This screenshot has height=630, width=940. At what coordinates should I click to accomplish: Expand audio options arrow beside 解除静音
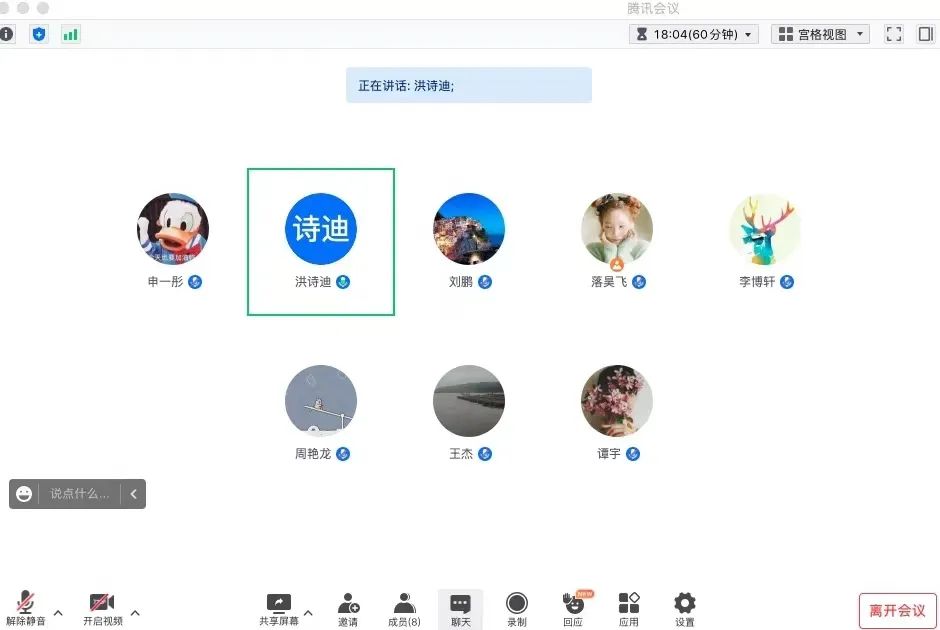[58, 613]
